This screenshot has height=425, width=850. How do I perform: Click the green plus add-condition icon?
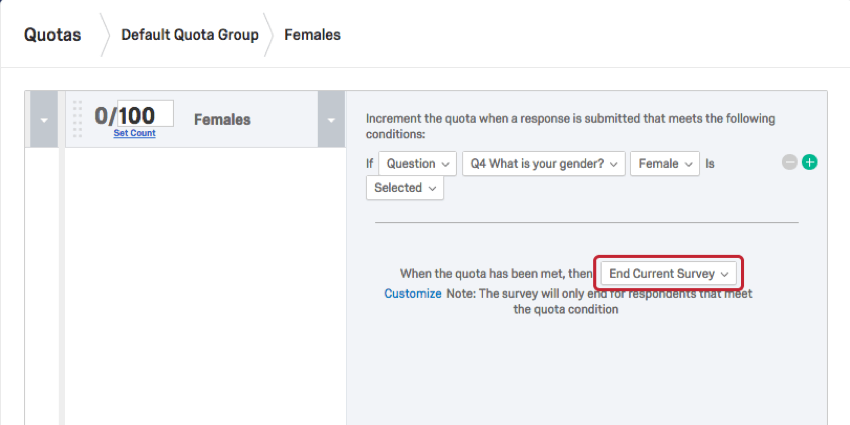tap(810, 162)
